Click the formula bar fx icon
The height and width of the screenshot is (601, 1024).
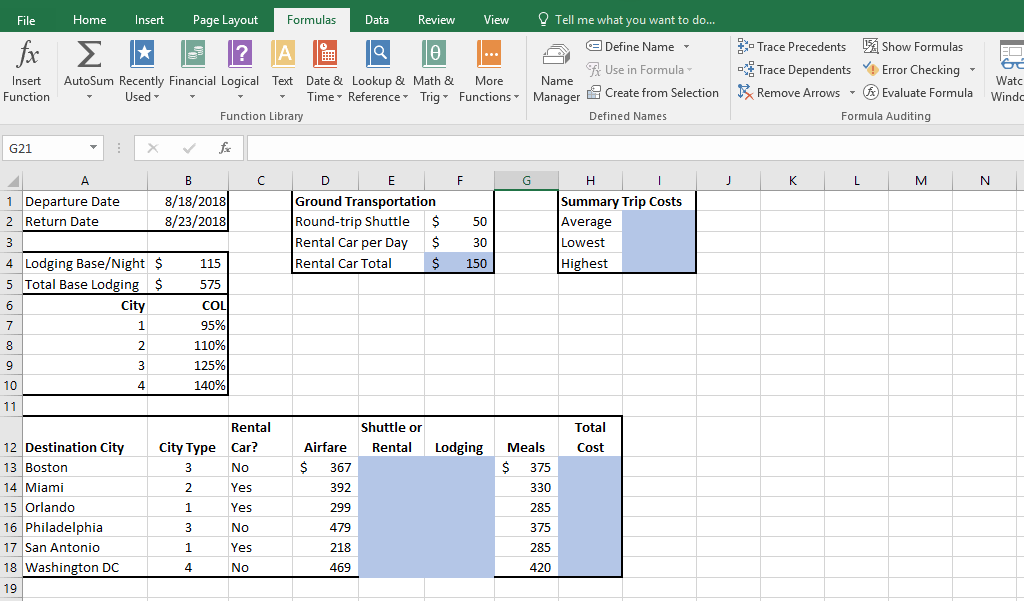point(225,148)
